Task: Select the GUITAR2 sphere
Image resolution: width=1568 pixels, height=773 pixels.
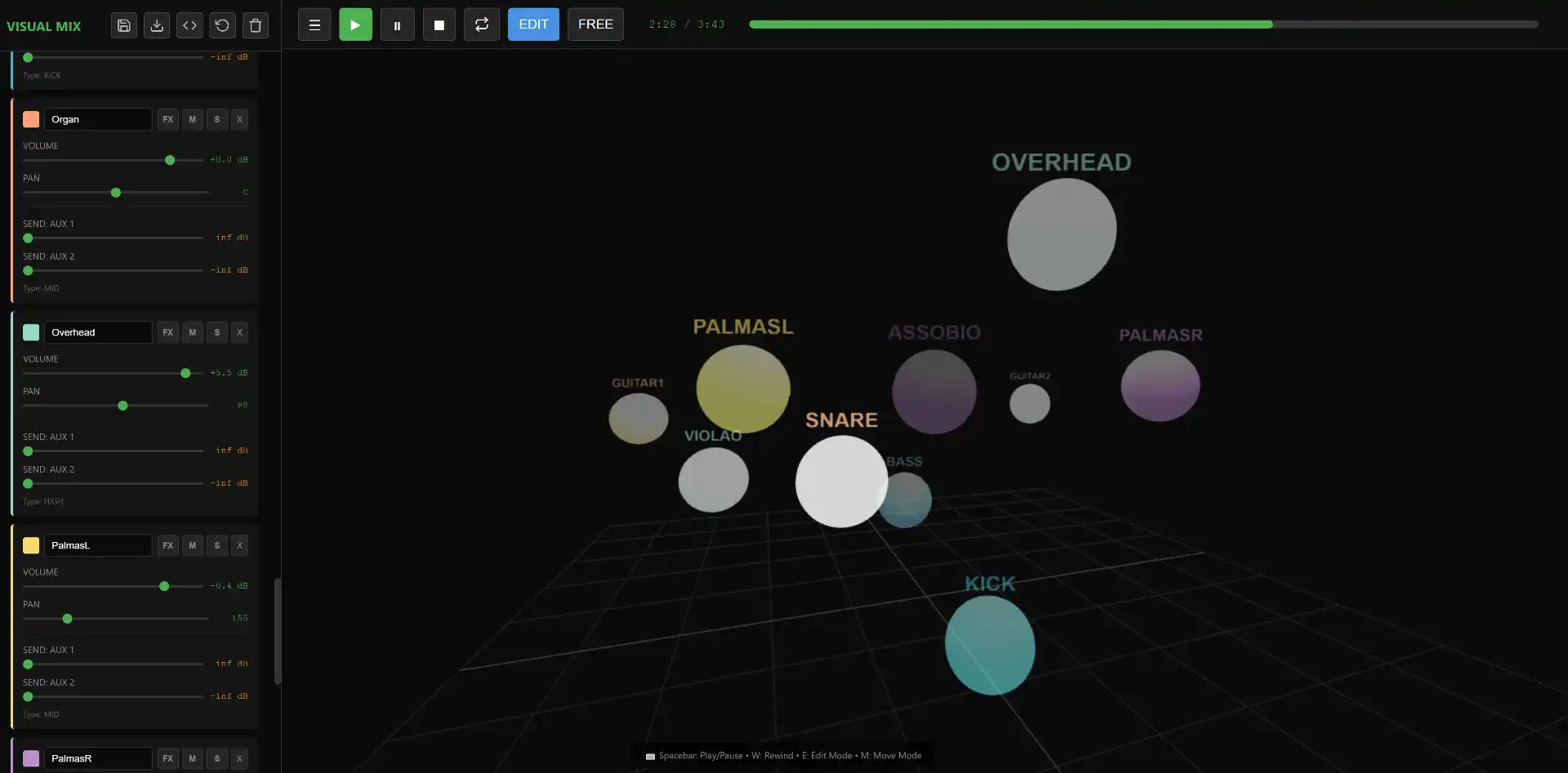Action: click(1030, 403)
